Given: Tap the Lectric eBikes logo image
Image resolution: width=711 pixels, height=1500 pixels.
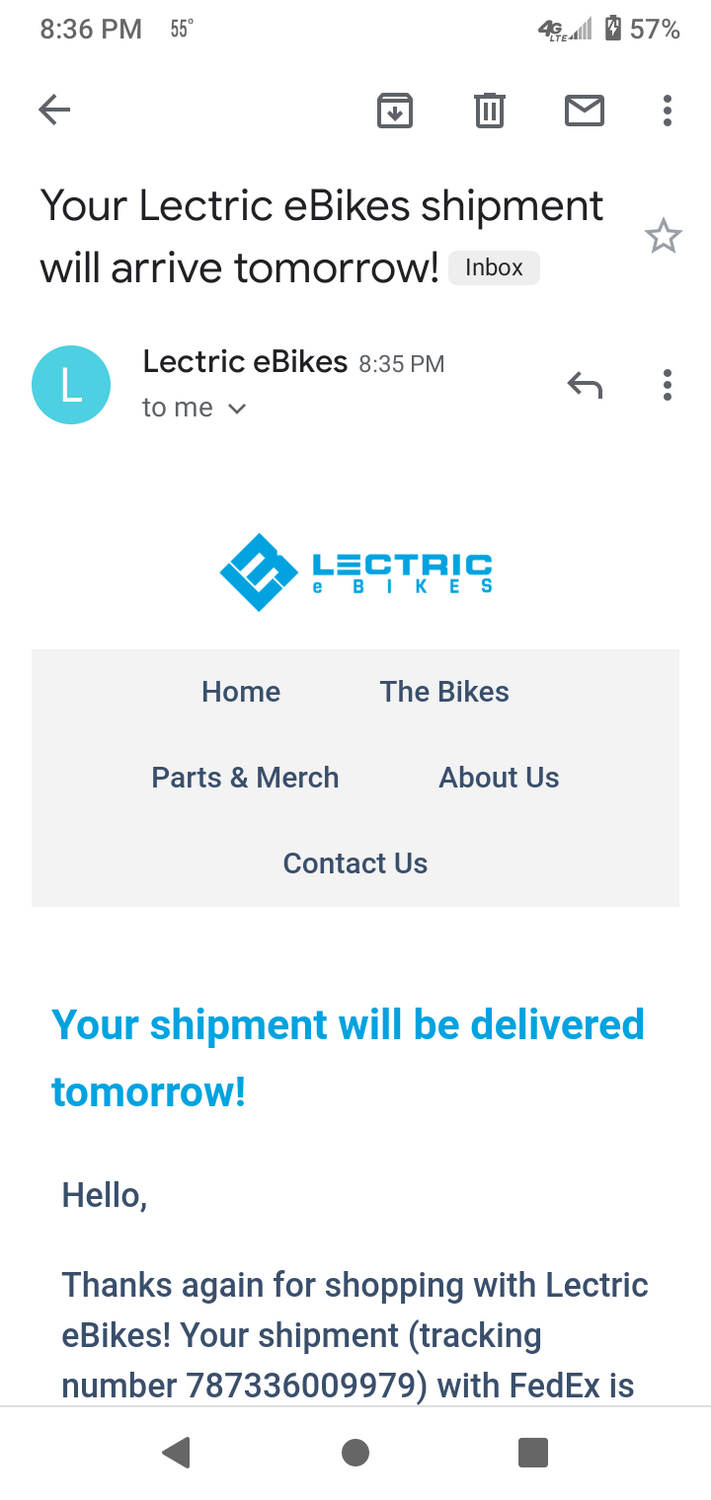Looking at the screenshot, I should coord(356,572).
